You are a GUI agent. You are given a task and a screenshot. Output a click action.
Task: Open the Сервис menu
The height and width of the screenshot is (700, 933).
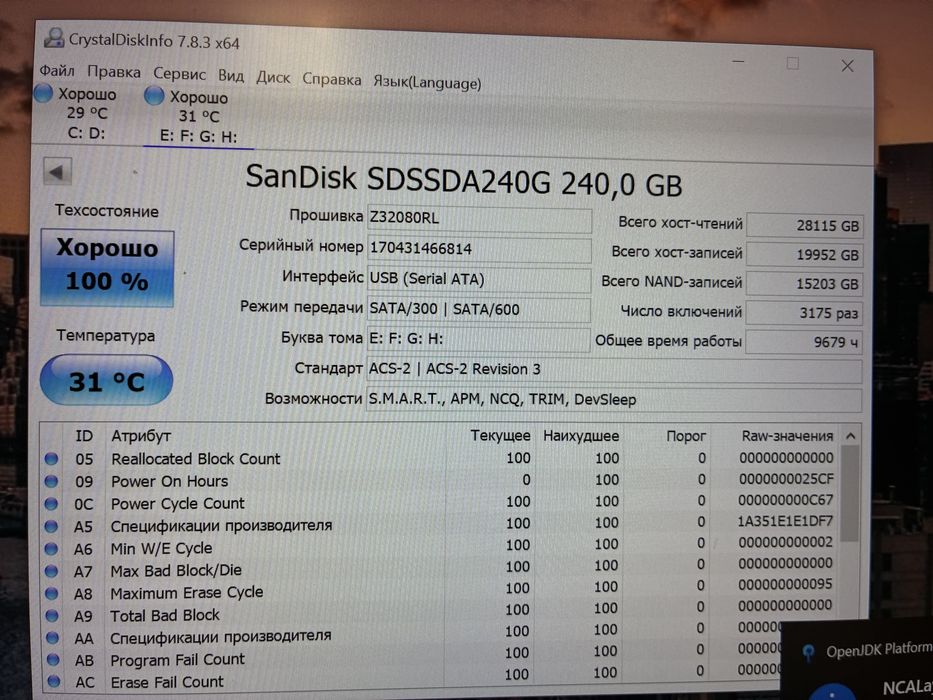(x=179, y=74)
